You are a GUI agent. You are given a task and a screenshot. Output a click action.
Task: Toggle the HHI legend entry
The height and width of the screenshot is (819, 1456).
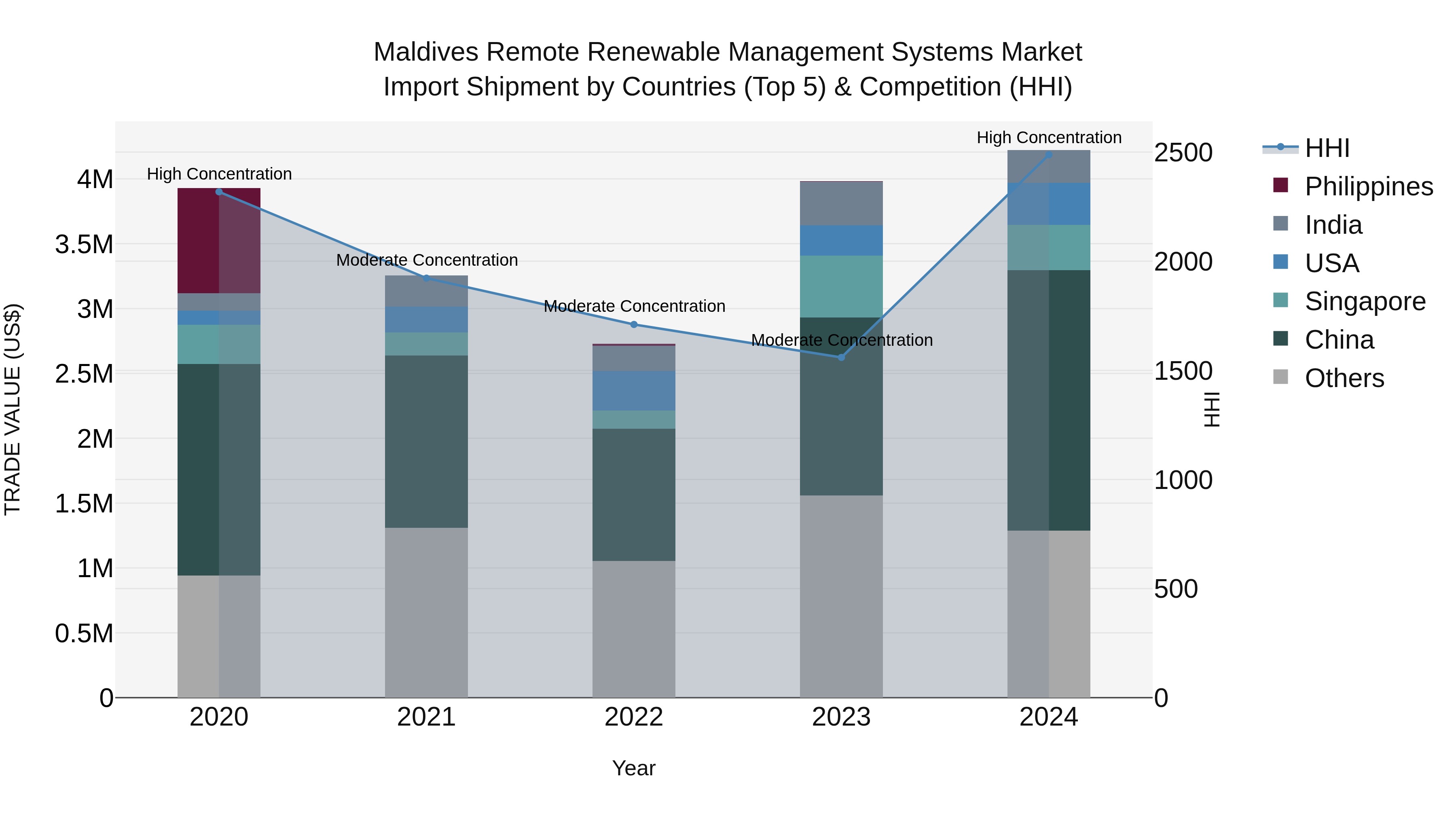1306,148
